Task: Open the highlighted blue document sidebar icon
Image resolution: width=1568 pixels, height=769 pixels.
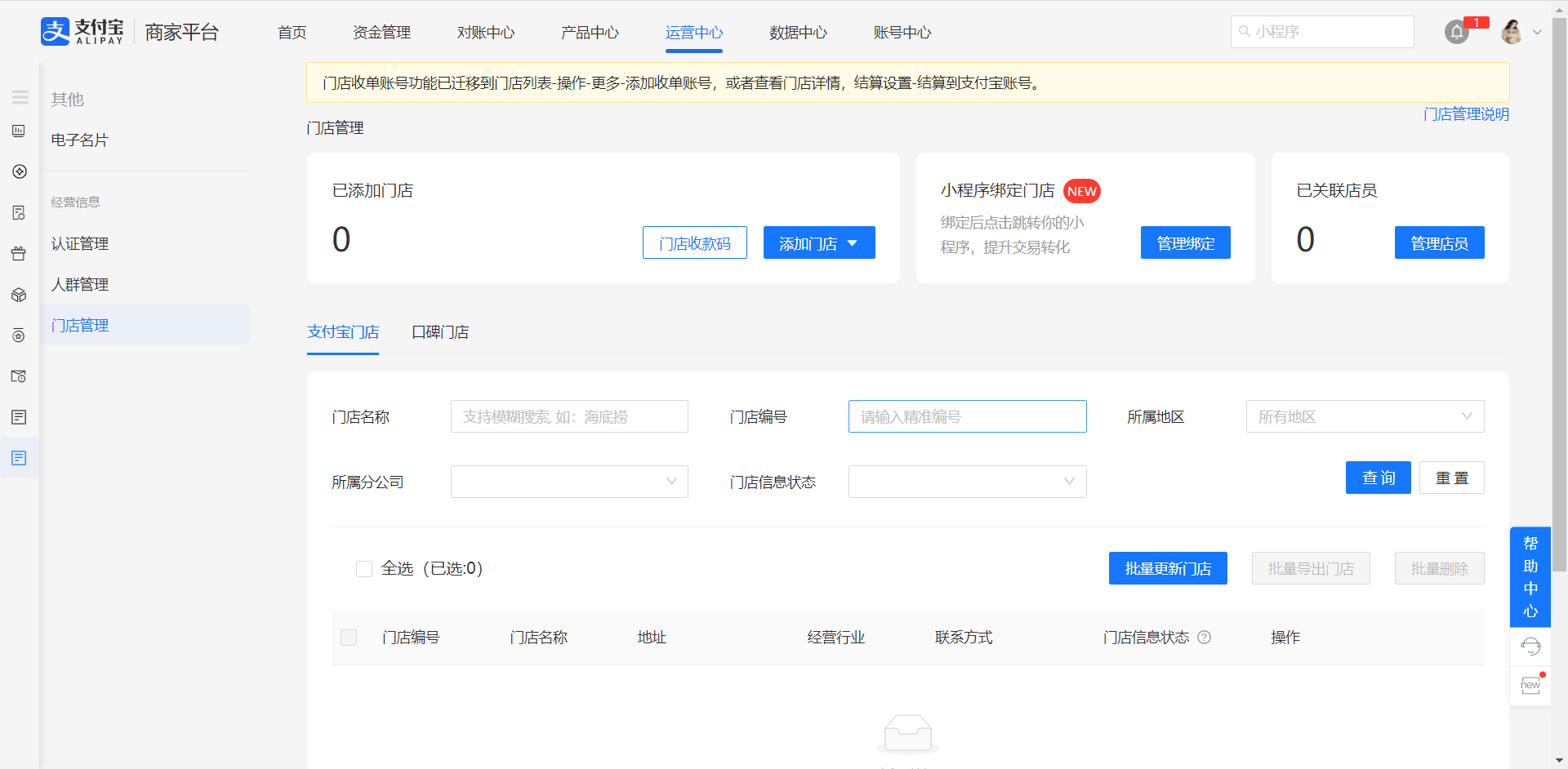Action: (x=19, y=458)
